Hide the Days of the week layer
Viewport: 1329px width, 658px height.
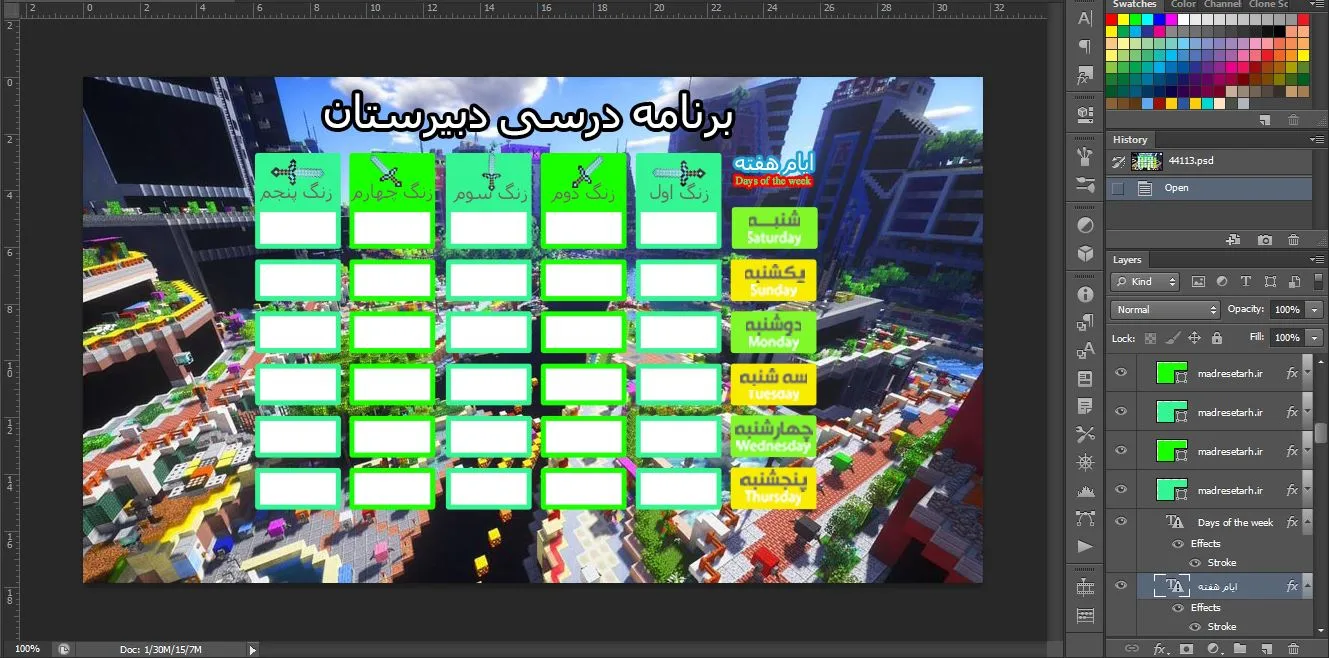[1121, 521]
